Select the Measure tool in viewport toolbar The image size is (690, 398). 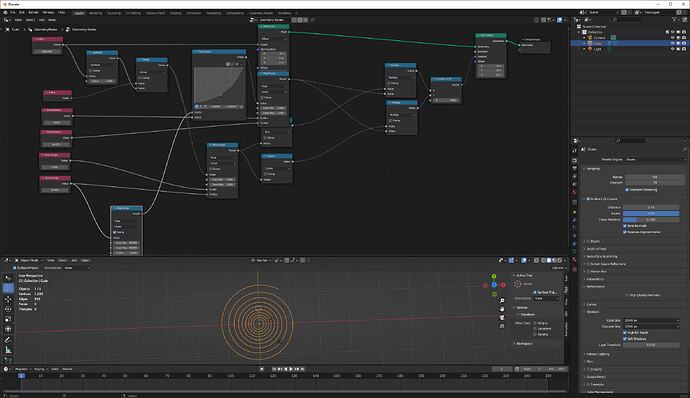click(x=8, y=350)
